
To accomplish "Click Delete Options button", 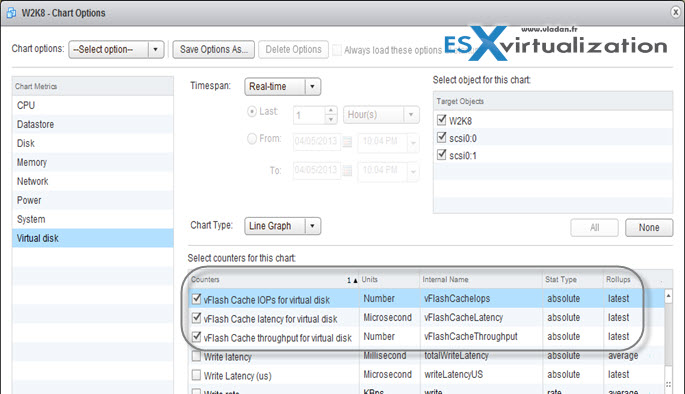I will [x=293, y=49].
